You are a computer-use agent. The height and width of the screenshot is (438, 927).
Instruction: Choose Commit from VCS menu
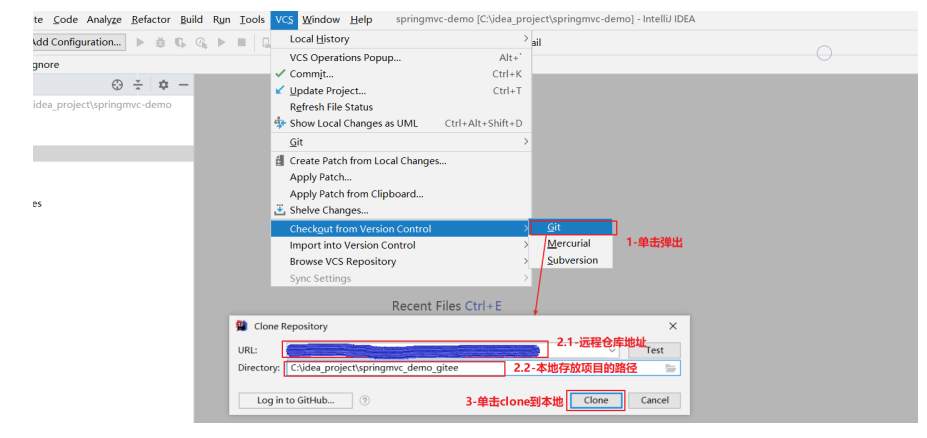click(x=401, y=74)
